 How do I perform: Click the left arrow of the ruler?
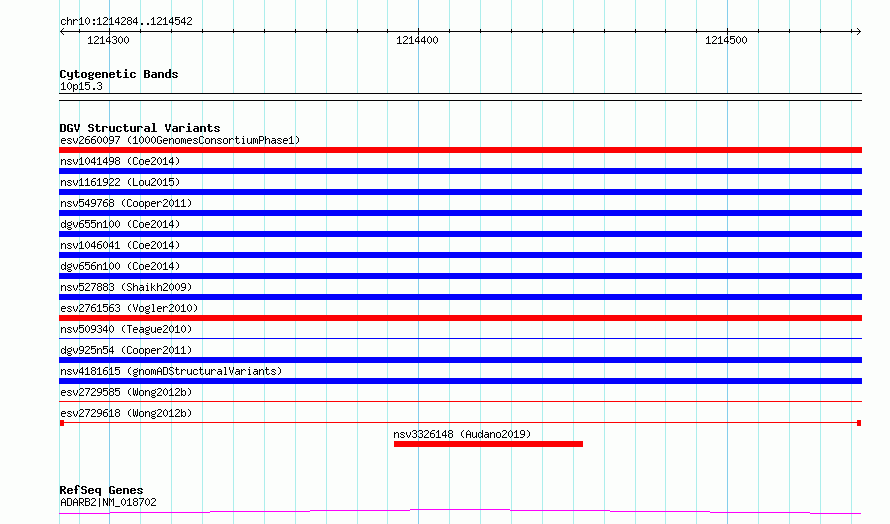click(x=62, y=32)
